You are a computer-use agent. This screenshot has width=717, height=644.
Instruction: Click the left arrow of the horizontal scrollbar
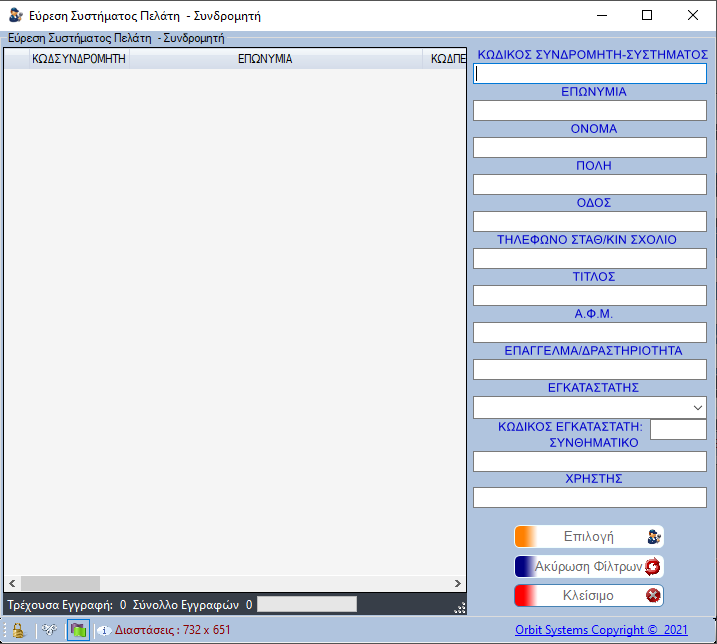[12, 584]
